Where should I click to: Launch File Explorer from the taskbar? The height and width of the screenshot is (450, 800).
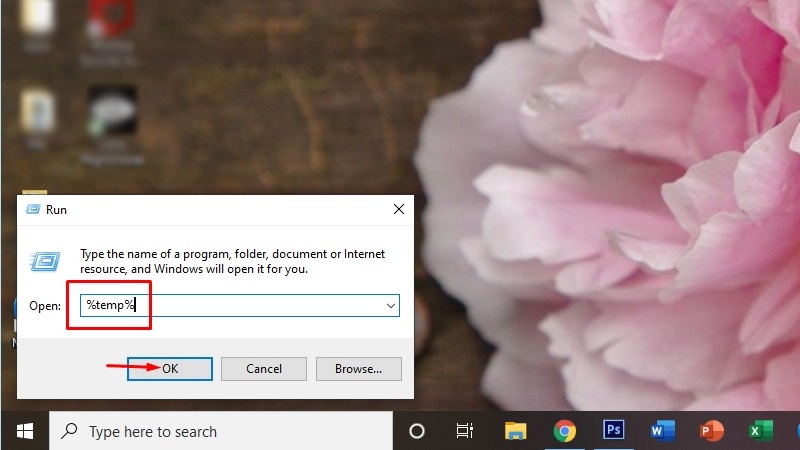click(x=515, y=431)
